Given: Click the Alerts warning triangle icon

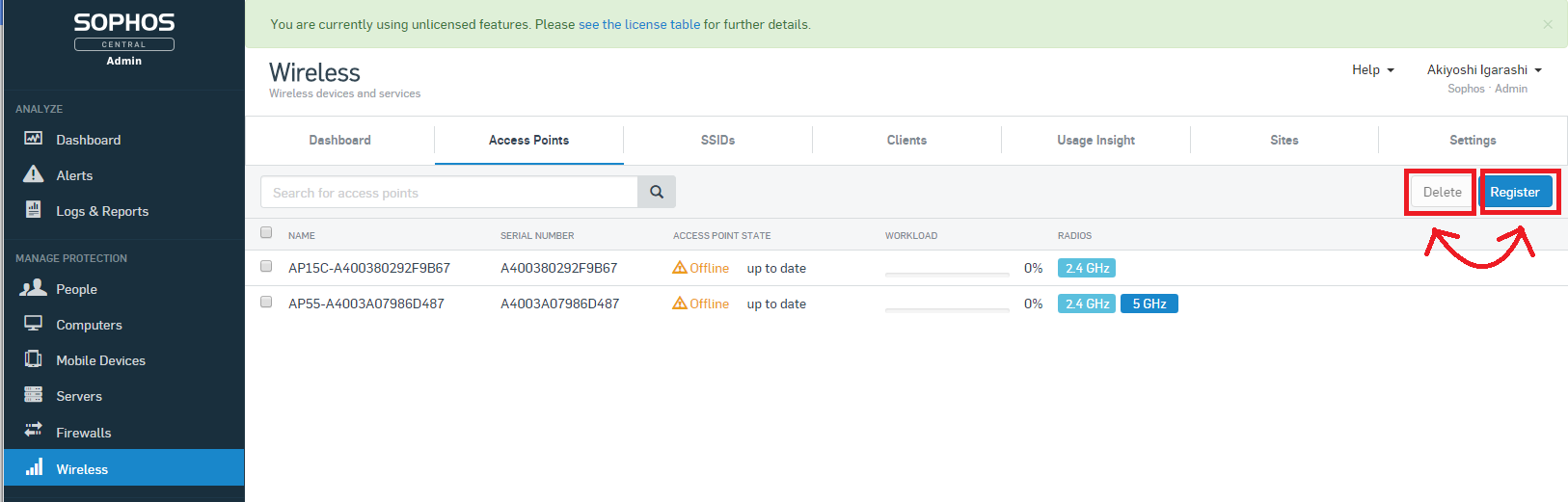Looking at the screenshot, I should tap(34, 174).
